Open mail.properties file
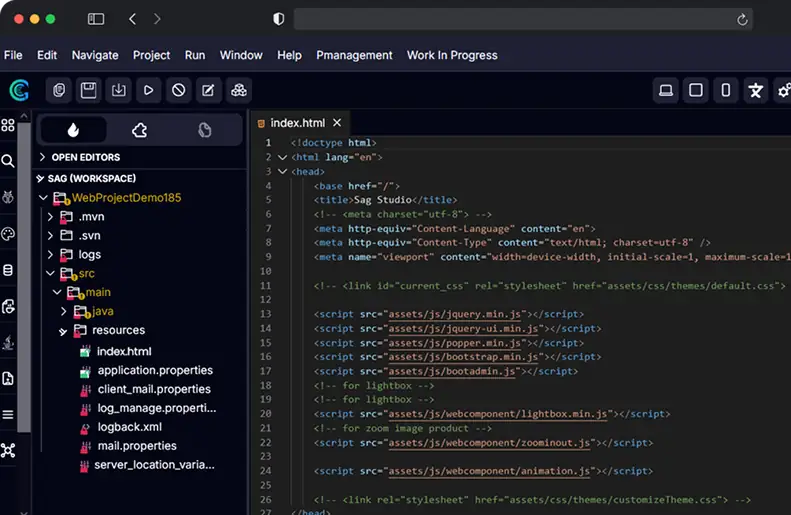 coord(137,446)
